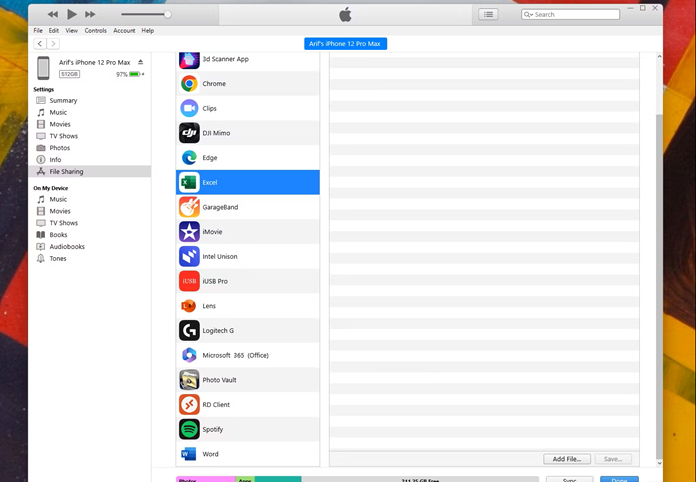Select the iMovie app icon

(x=189, y=232)
